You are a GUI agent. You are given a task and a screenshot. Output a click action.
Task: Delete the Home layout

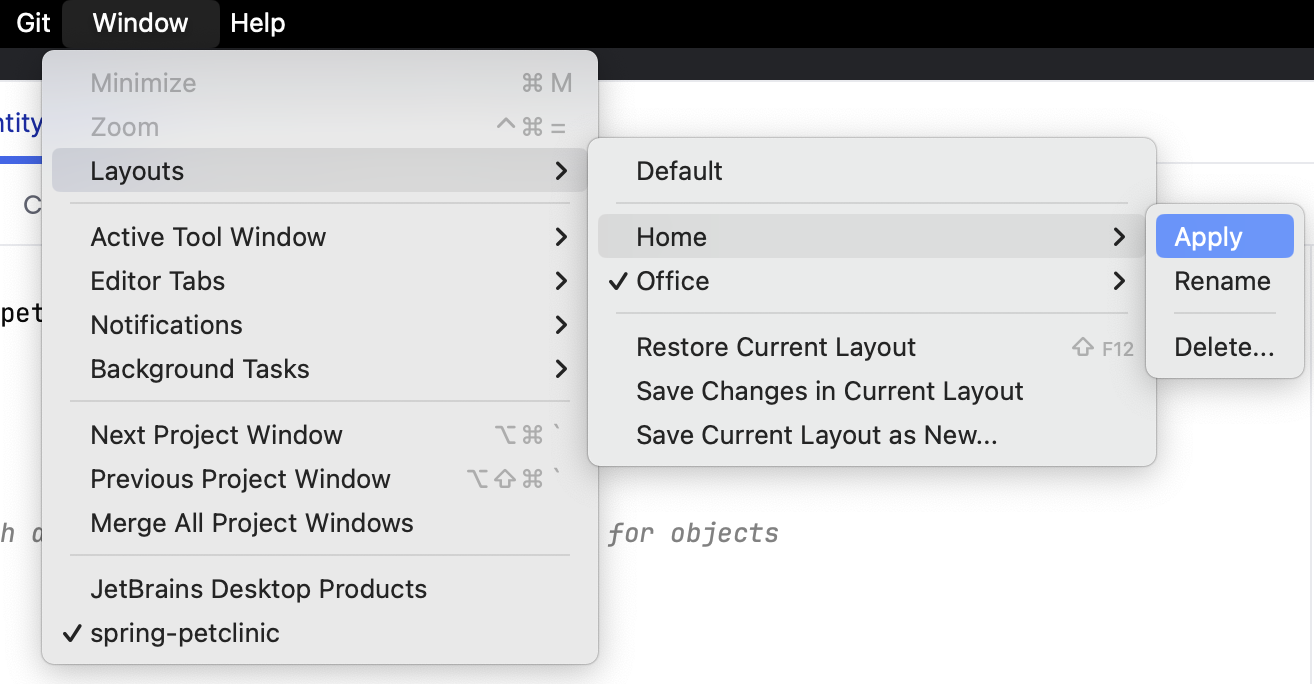1224,347
